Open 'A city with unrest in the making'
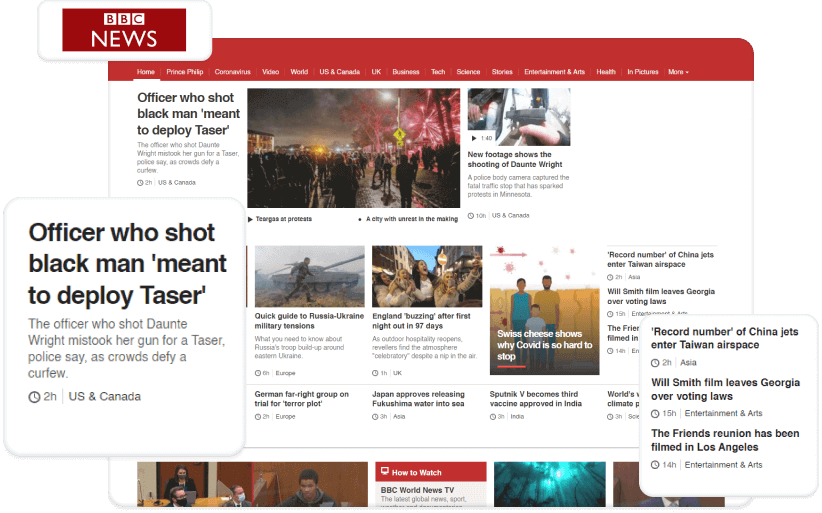Screen dimensions: 822x513 412,219
